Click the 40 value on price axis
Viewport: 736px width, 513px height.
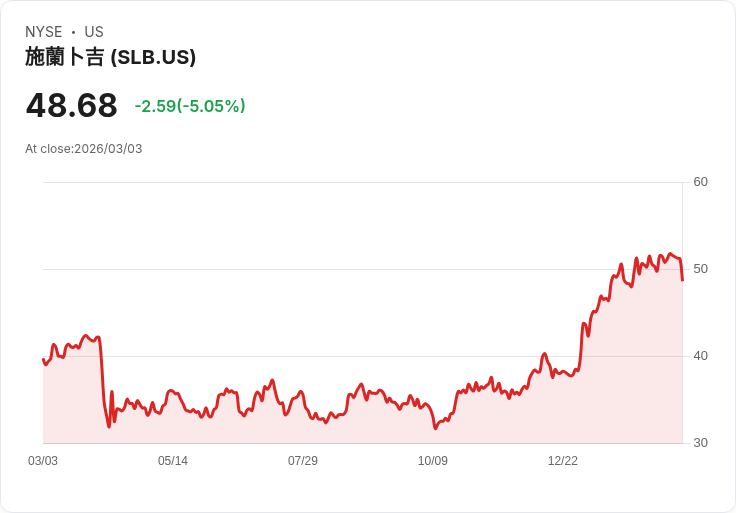pyautogui.click(x=700, y=356)
